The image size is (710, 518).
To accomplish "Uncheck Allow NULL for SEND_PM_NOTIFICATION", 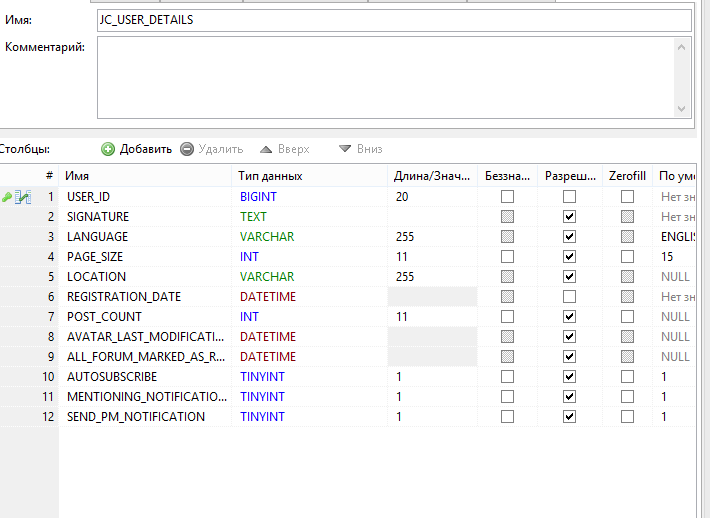I will [569, 417].
